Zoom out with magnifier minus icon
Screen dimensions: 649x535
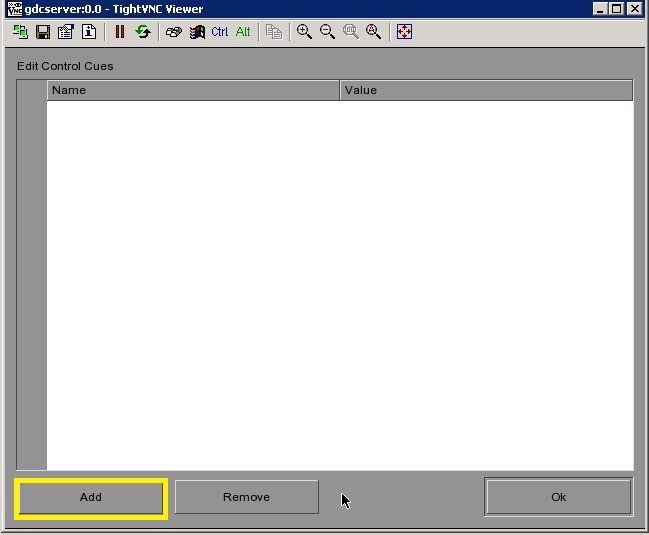(x=327, y=32)
